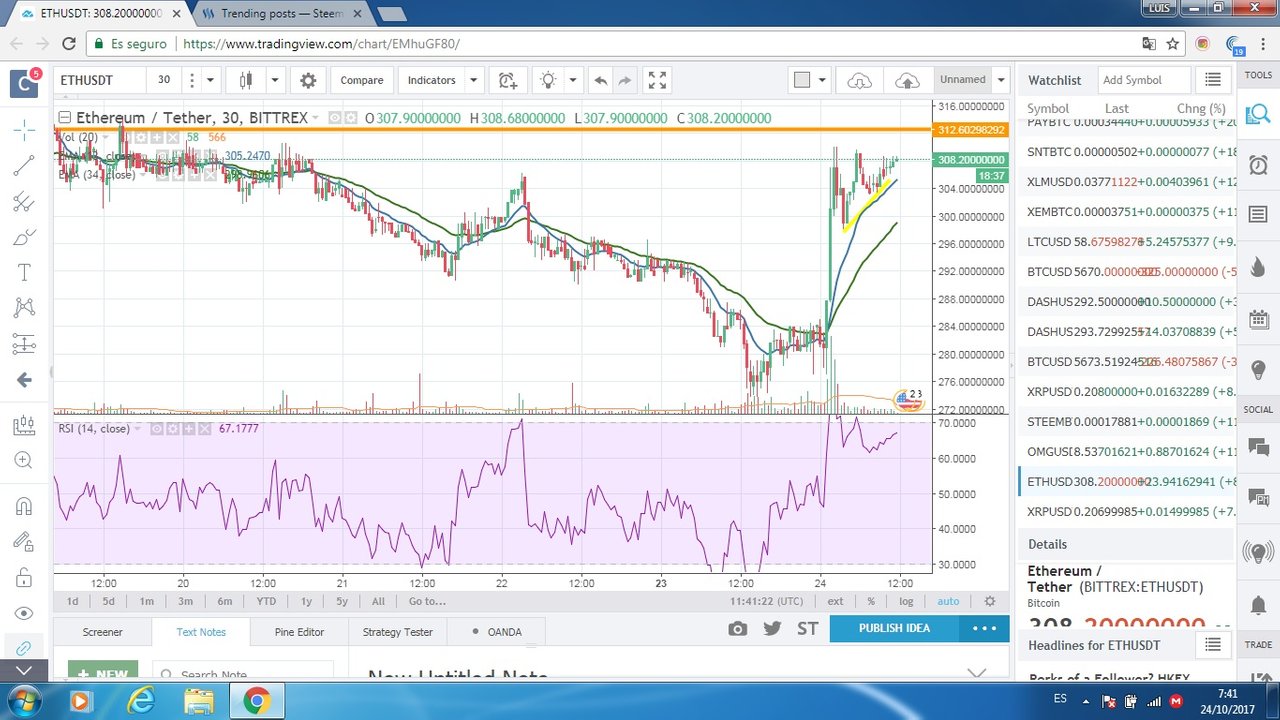Select the trend line drawing tool
Image resolution: width=1280 pixels, height=720 pixels.
24,165
